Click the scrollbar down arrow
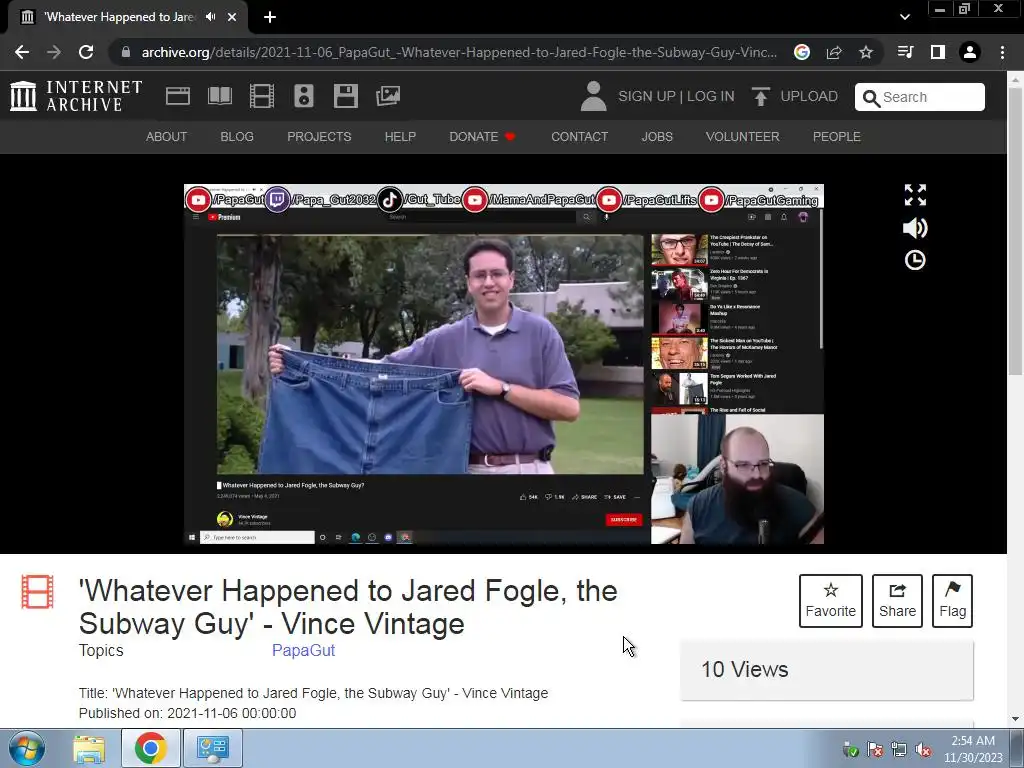The height and width of the screenshot is (768, 1024). click(x=1015, y=719)
